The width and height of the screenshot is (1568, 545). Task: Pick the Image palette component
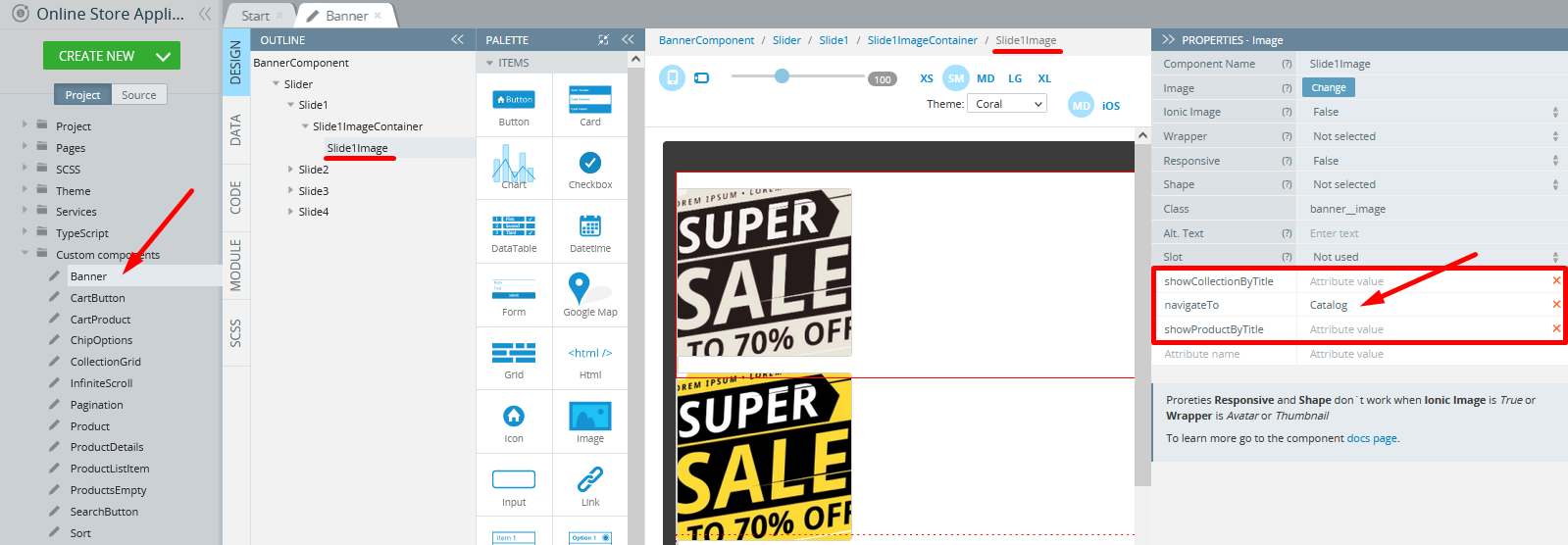(590, 422)
